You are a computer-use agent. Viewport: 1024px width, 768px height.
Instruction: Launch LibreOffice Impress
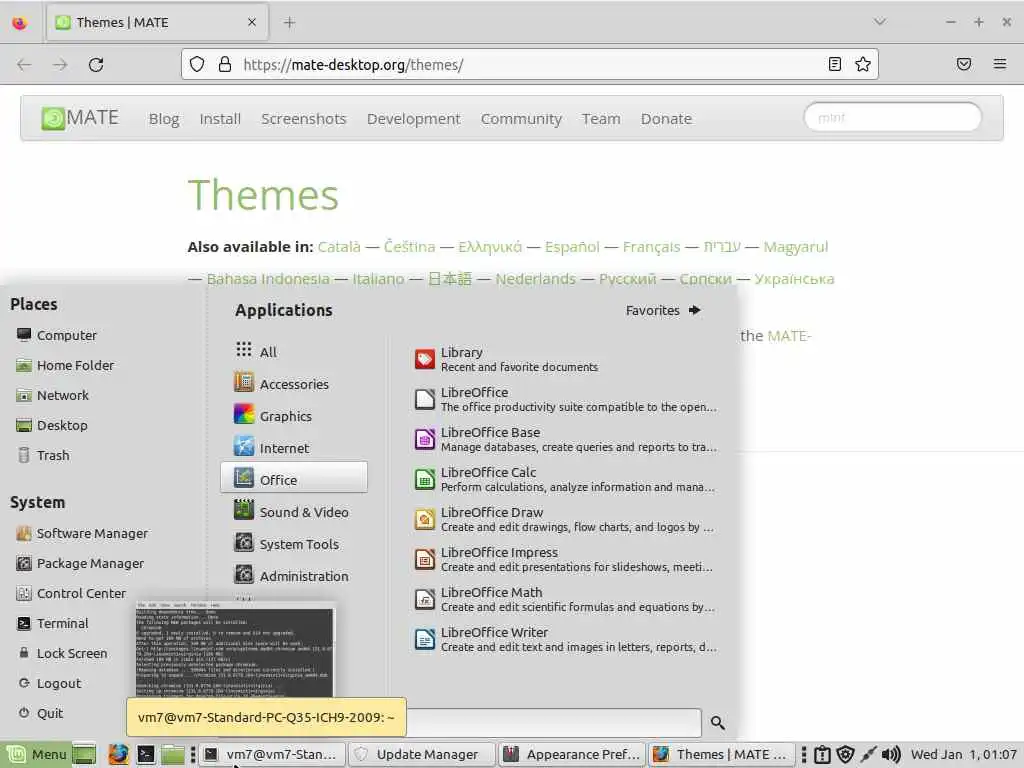coord(566,559)
